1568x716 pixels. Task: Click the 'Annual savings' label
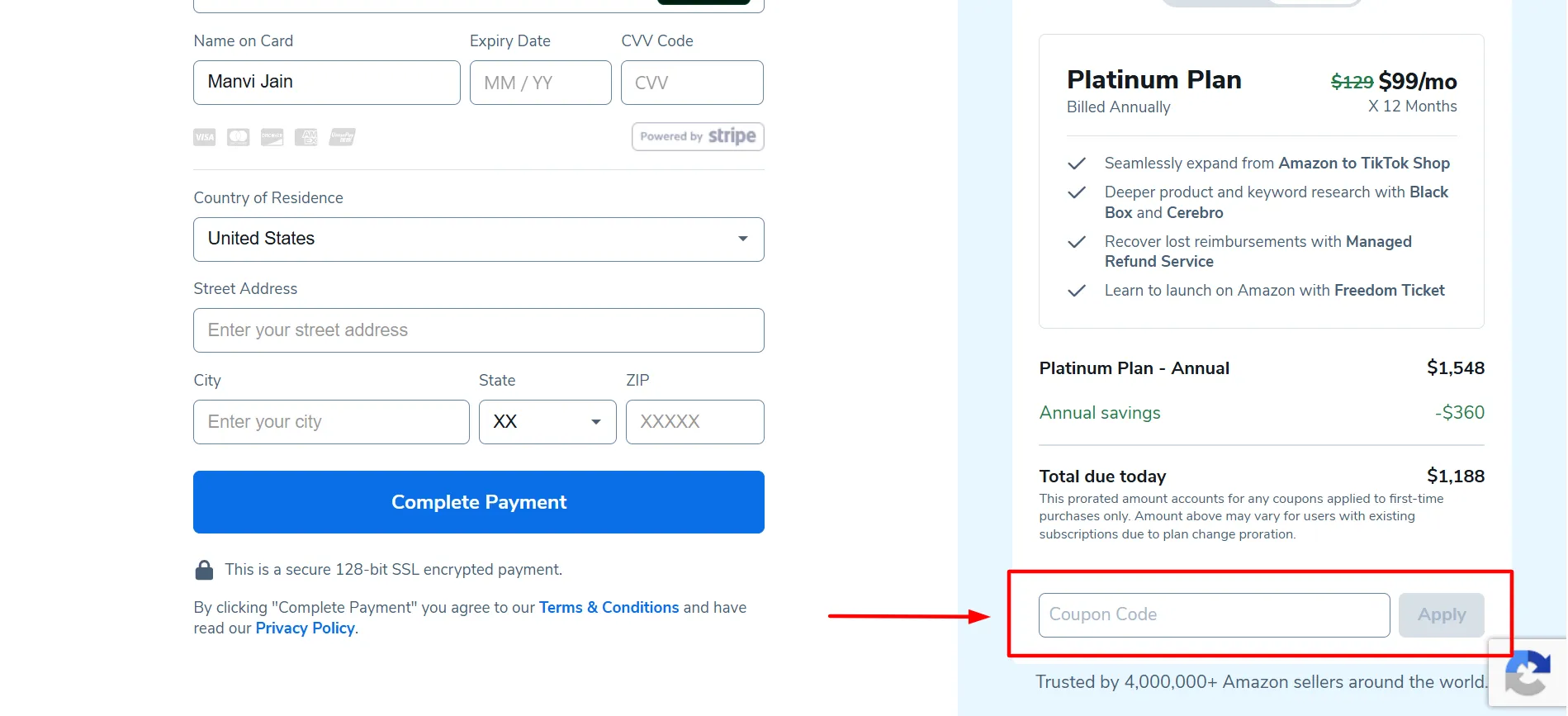coord(1100,413)
